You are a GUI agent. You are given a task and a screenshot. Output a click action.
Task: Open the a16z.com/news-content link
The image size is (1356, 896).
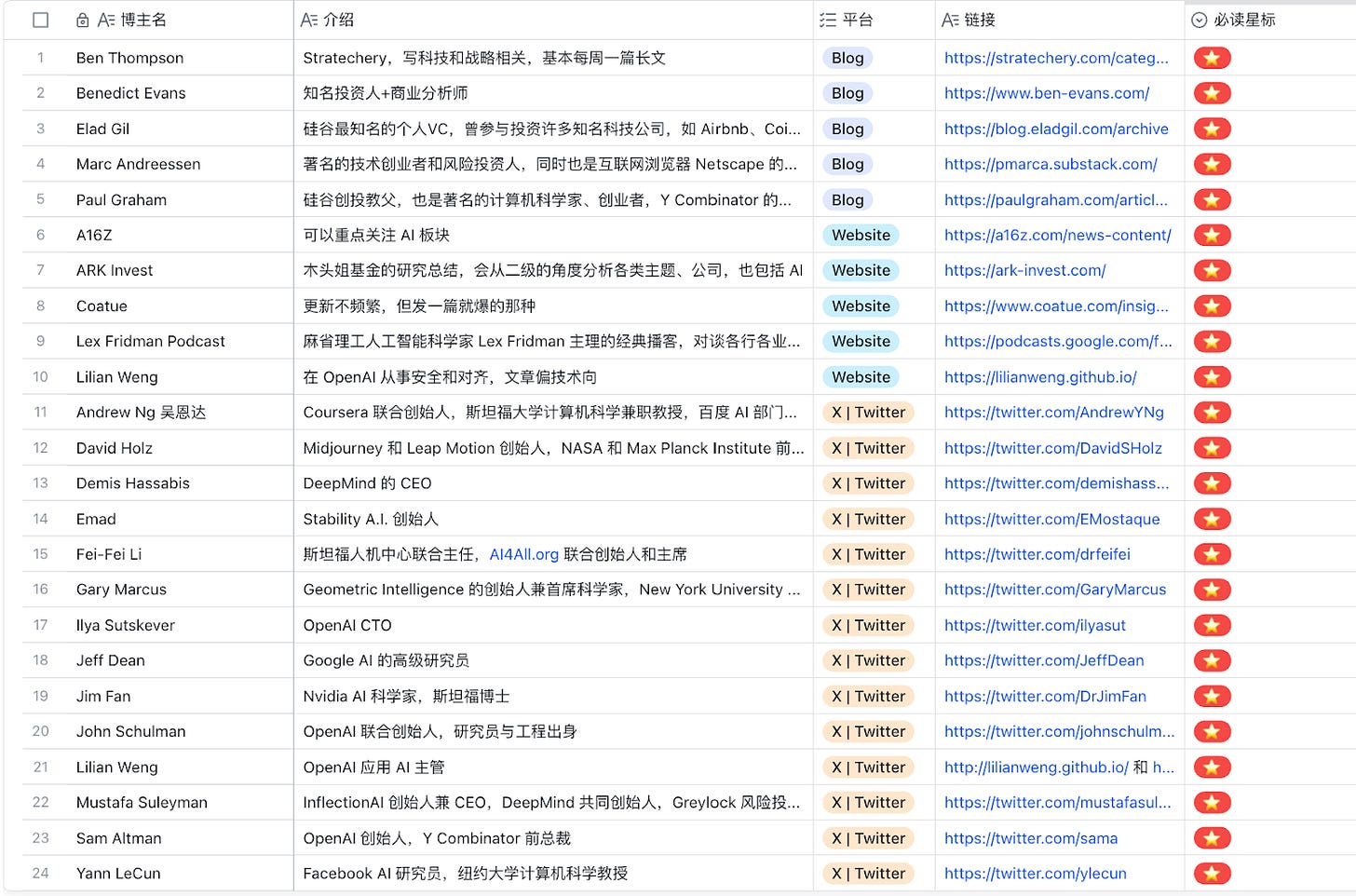(x=1058, y=235)
